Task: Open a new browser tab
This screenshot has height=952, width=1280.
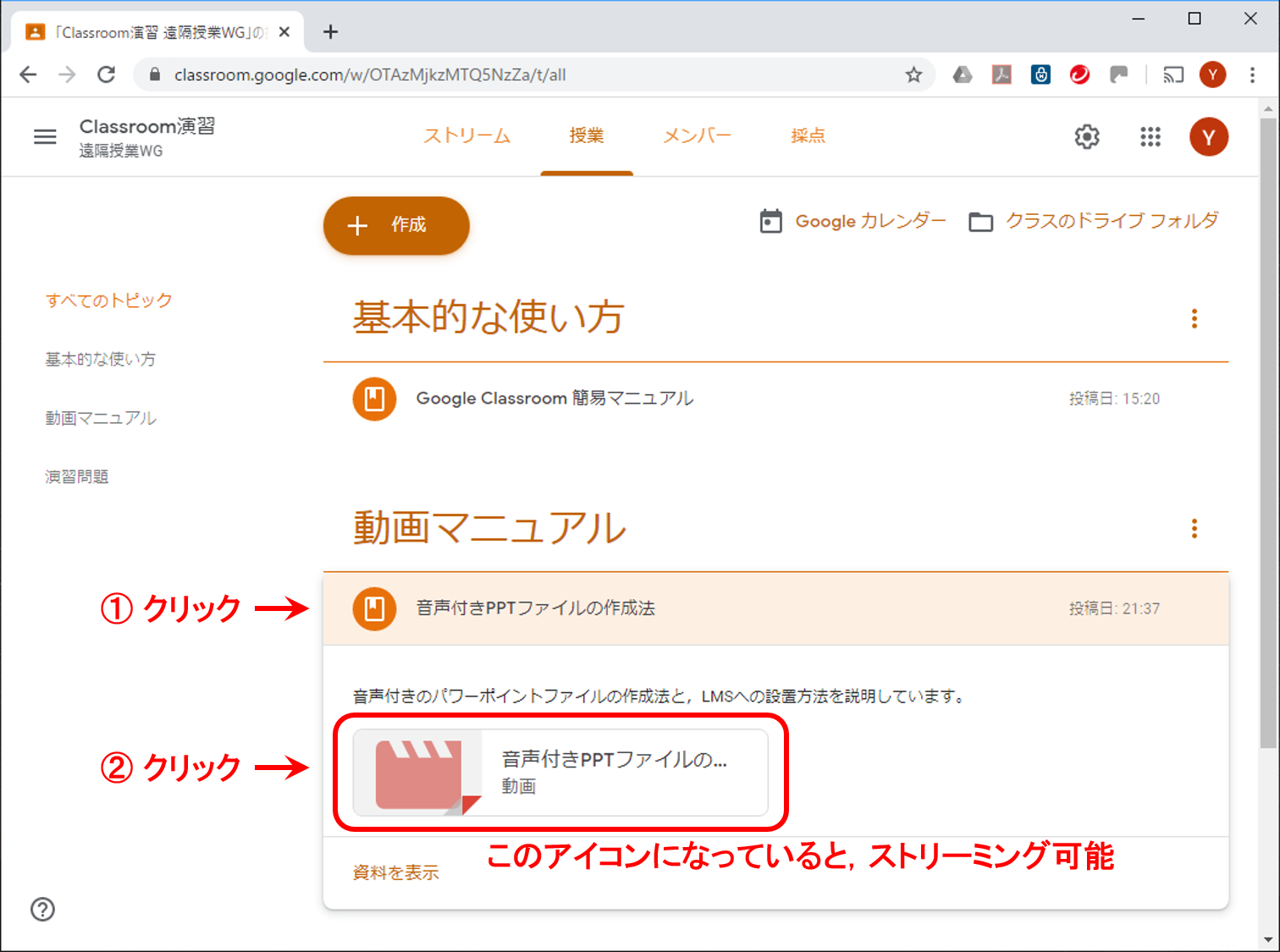Action: (x=330, y=32)
